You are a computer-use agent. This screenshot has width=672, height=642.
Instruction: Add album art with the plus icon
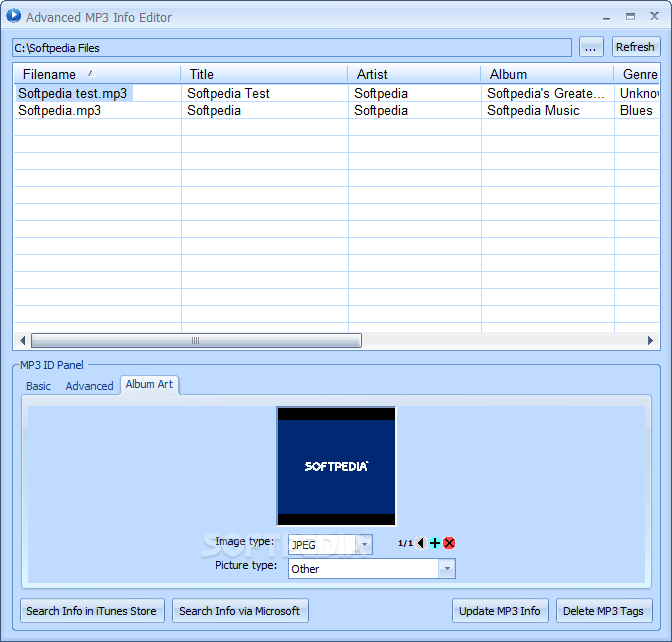coord(435,543)
